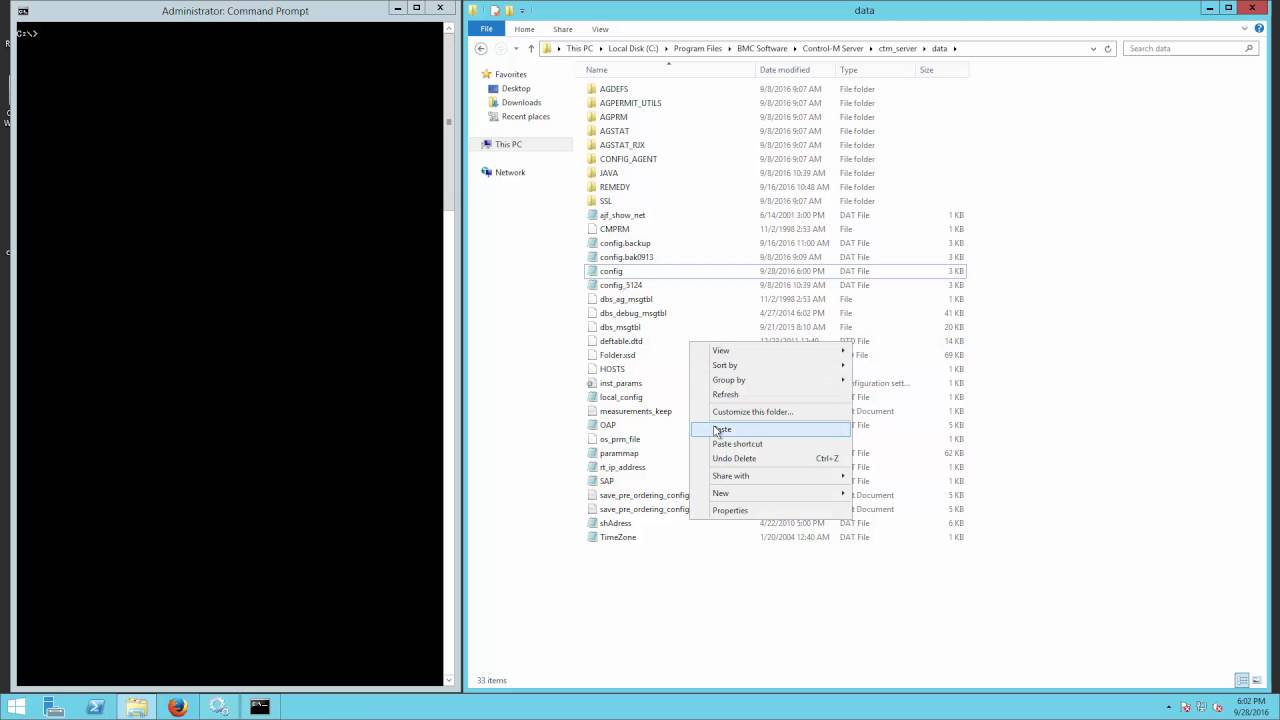Screen dimensions: 1280x720
Task: Go back in File Explorer
Action: click(x=481, y=48)
